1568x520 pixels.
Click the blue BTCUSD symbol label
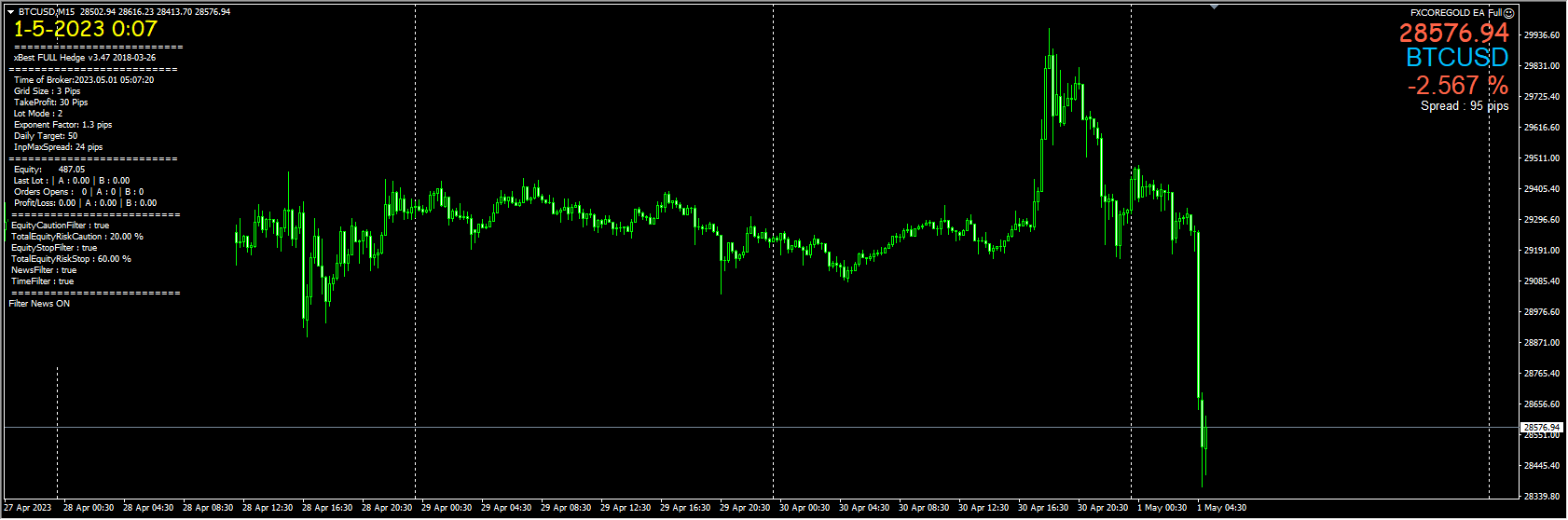pos(1457,58)
